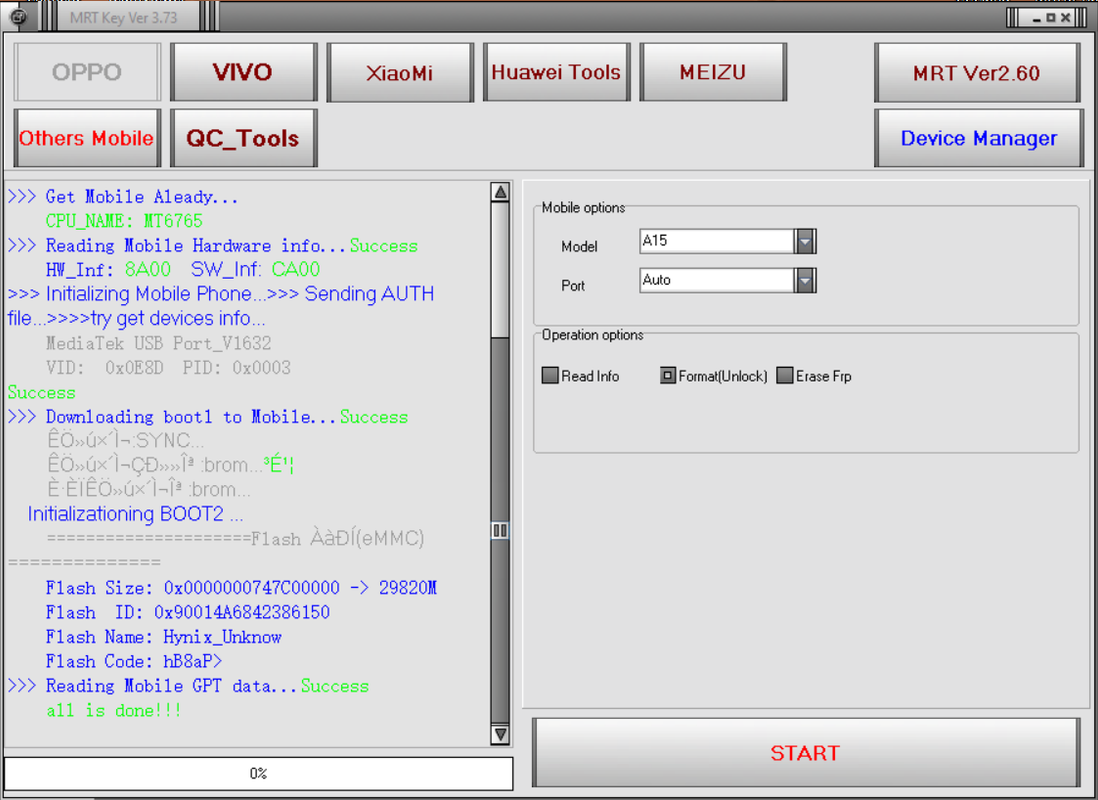Click the Get Mobile Aleady log line
The height and width of the screenshot is (800, 1098).
pyautogui.click(x=123, y=197)
